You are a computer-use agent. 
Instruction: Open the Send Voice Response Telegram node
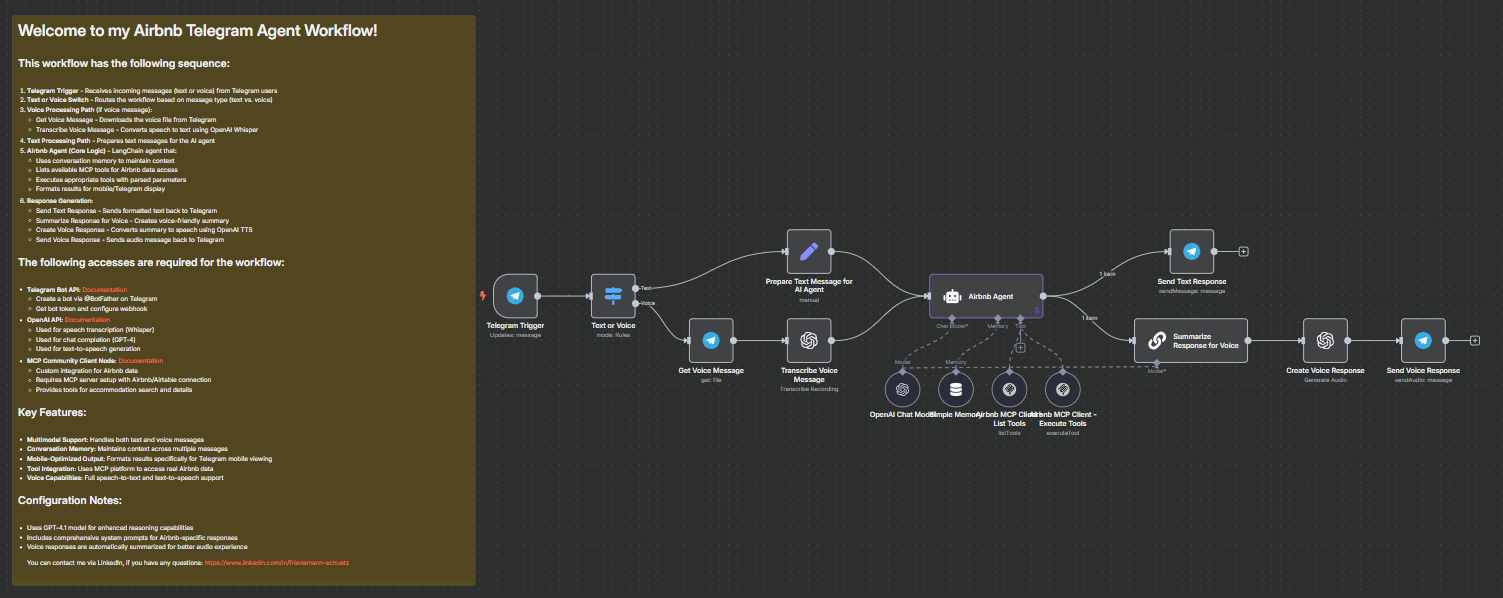click(x=1423, y=341)
